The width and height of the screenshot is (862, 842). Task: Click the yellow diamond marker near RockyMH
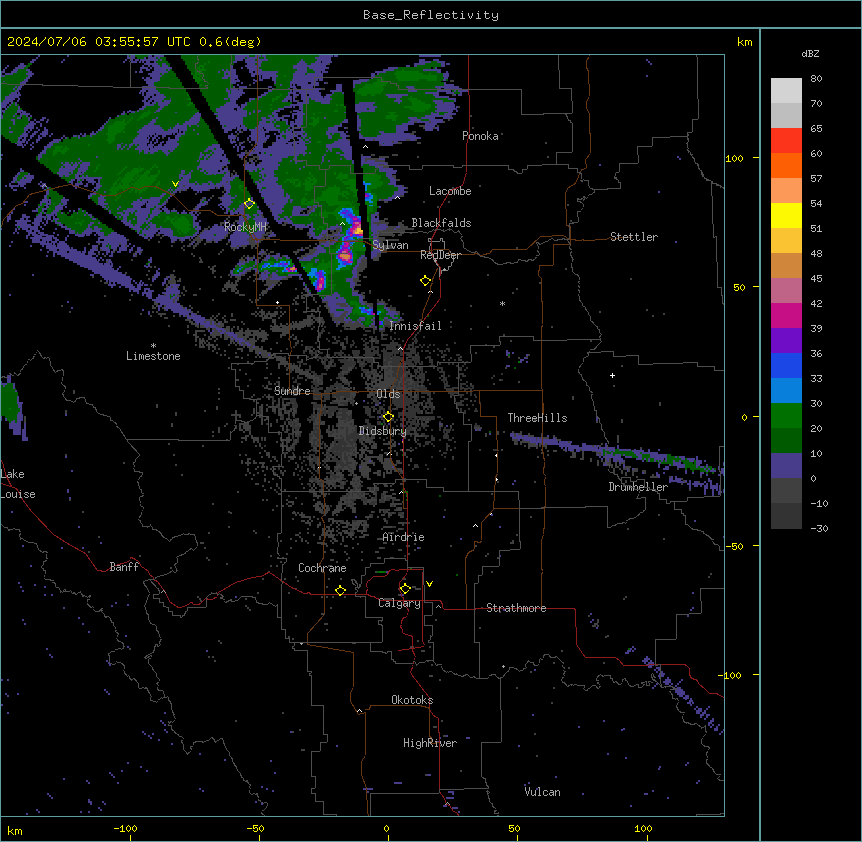249,204
